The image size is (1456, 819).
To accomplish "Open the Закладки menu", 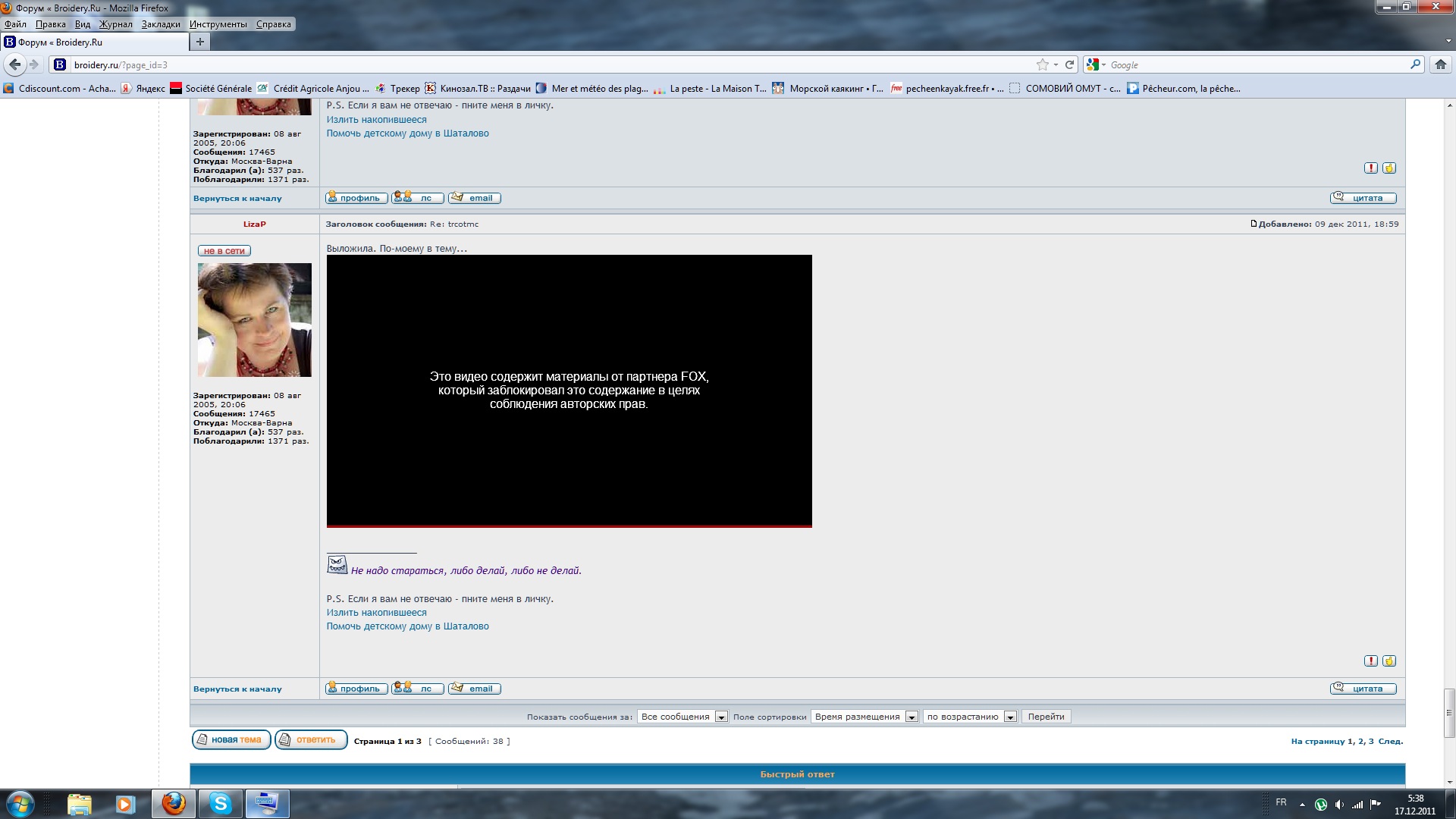I will point(161,24).
